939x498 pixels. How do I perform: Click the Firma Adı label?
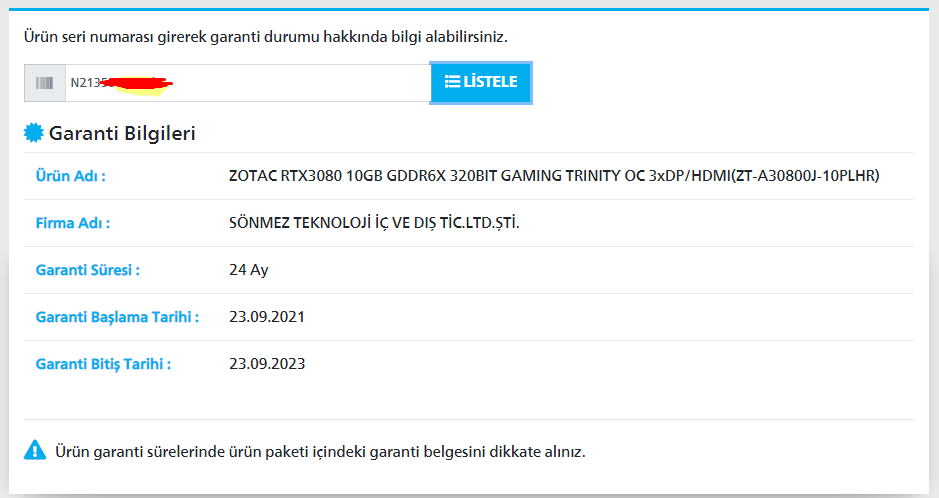point(73,223)
